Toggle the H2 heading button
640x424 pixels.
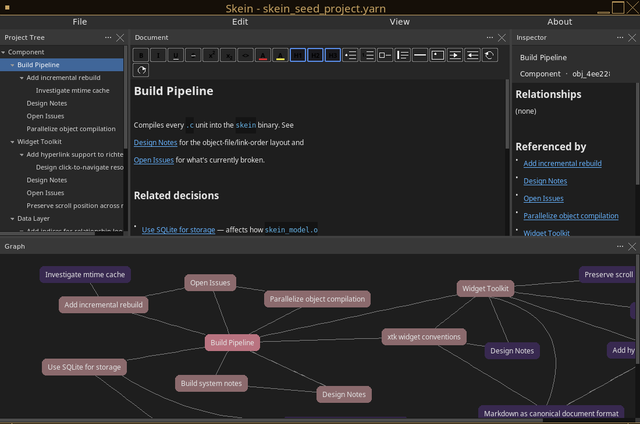tap(316, 55)
